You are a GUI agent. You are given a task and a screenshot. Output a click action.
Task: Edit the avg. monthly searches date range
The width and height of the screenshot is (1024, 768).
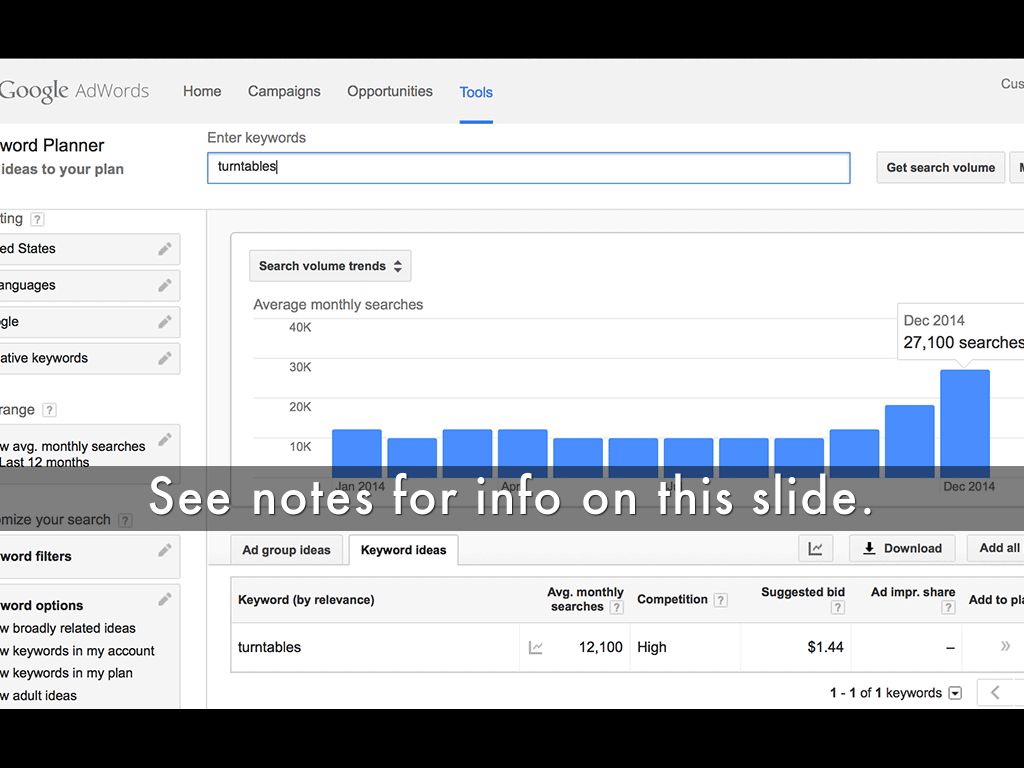click(x=165, y=439)
